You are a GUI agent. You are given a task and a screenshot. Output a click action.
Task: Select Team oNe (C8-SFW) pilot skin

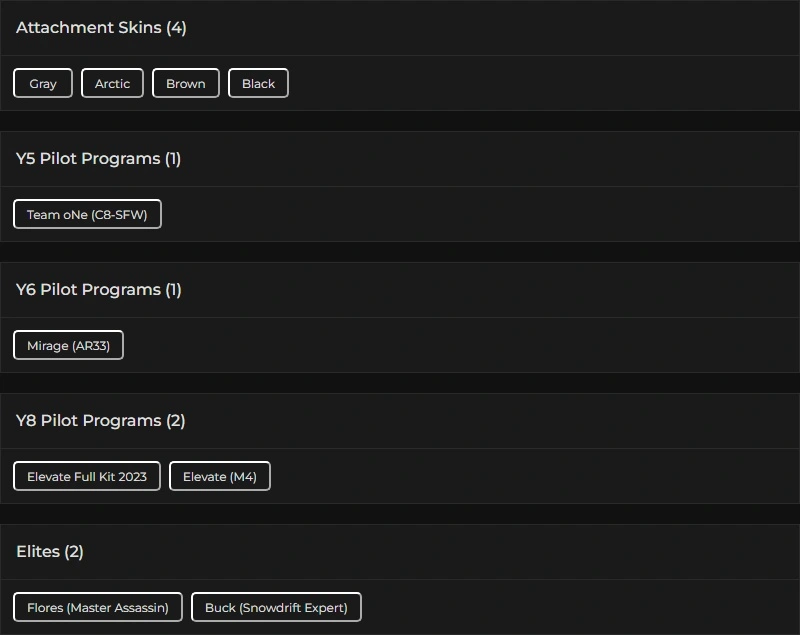(87, 215)
